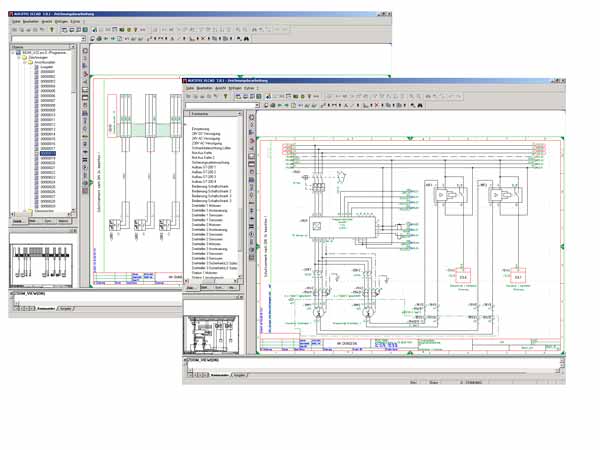Collapse project root node in back tree
The image size is (600, 450).
tap(13, 52)
